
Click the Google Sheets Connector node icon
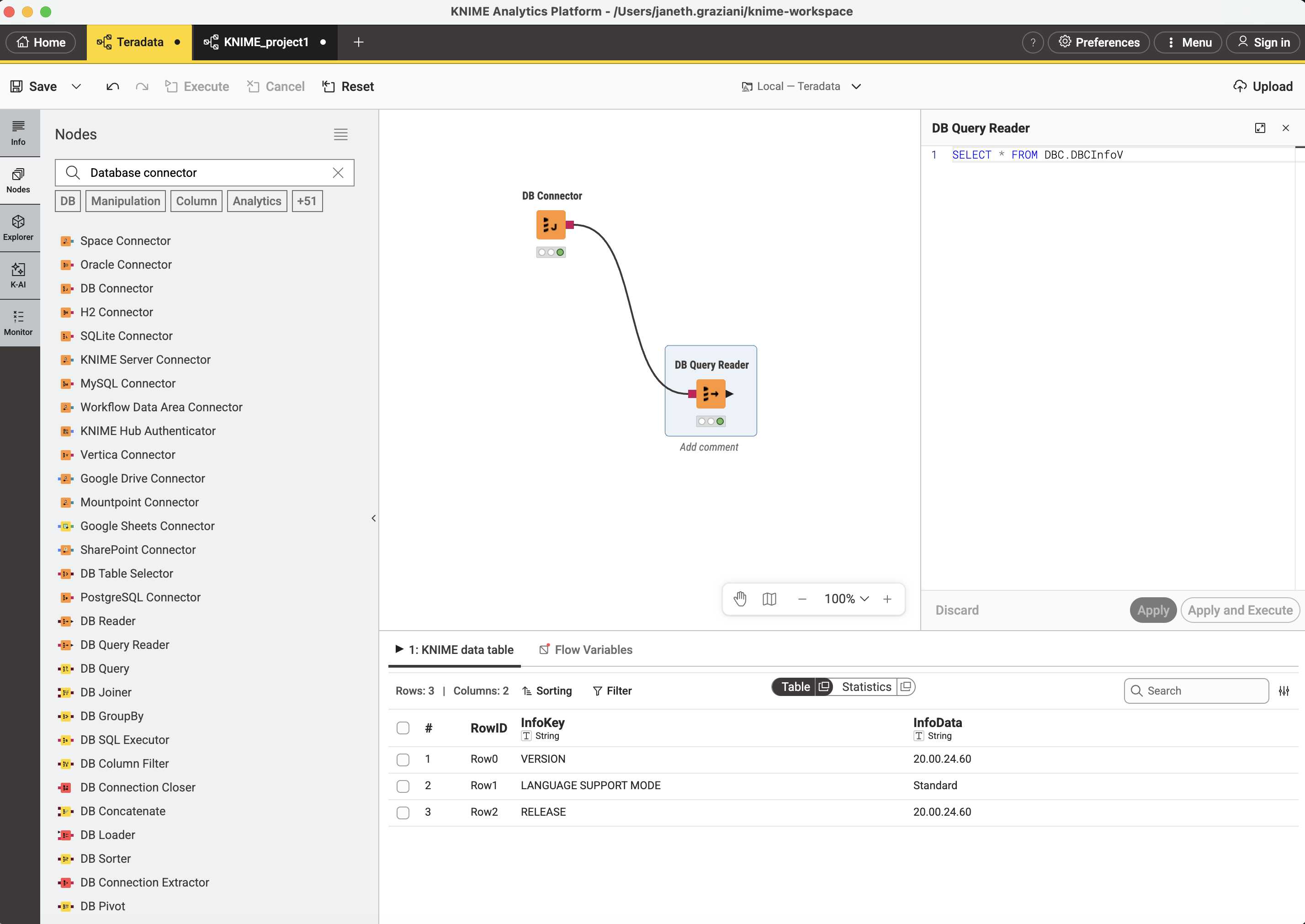click(x=66, y=526)
